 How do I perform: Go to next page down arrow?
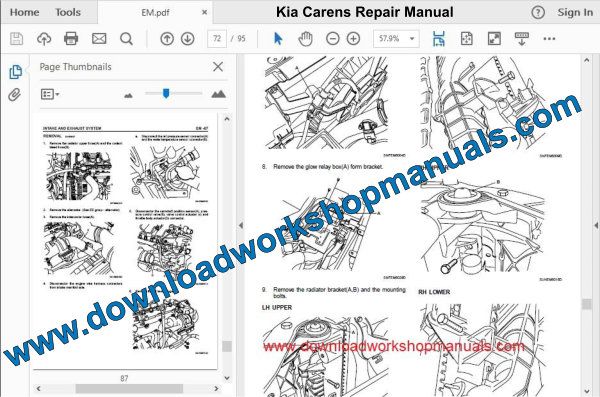click(x=188, y=39)
